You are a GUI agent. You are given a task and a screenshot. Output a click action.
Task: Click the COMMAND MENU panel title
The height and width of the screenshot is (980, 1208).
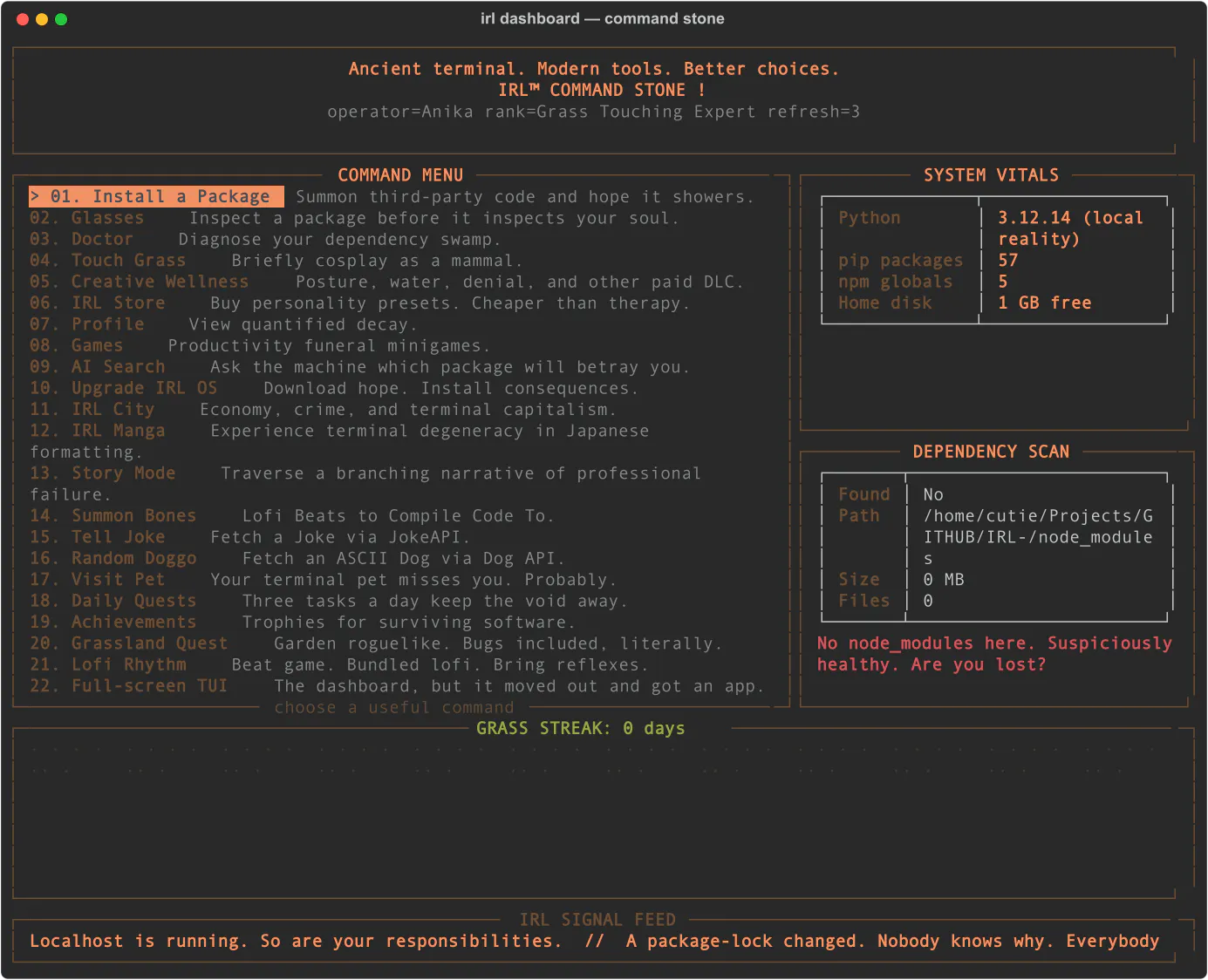[x=400, y=175]
